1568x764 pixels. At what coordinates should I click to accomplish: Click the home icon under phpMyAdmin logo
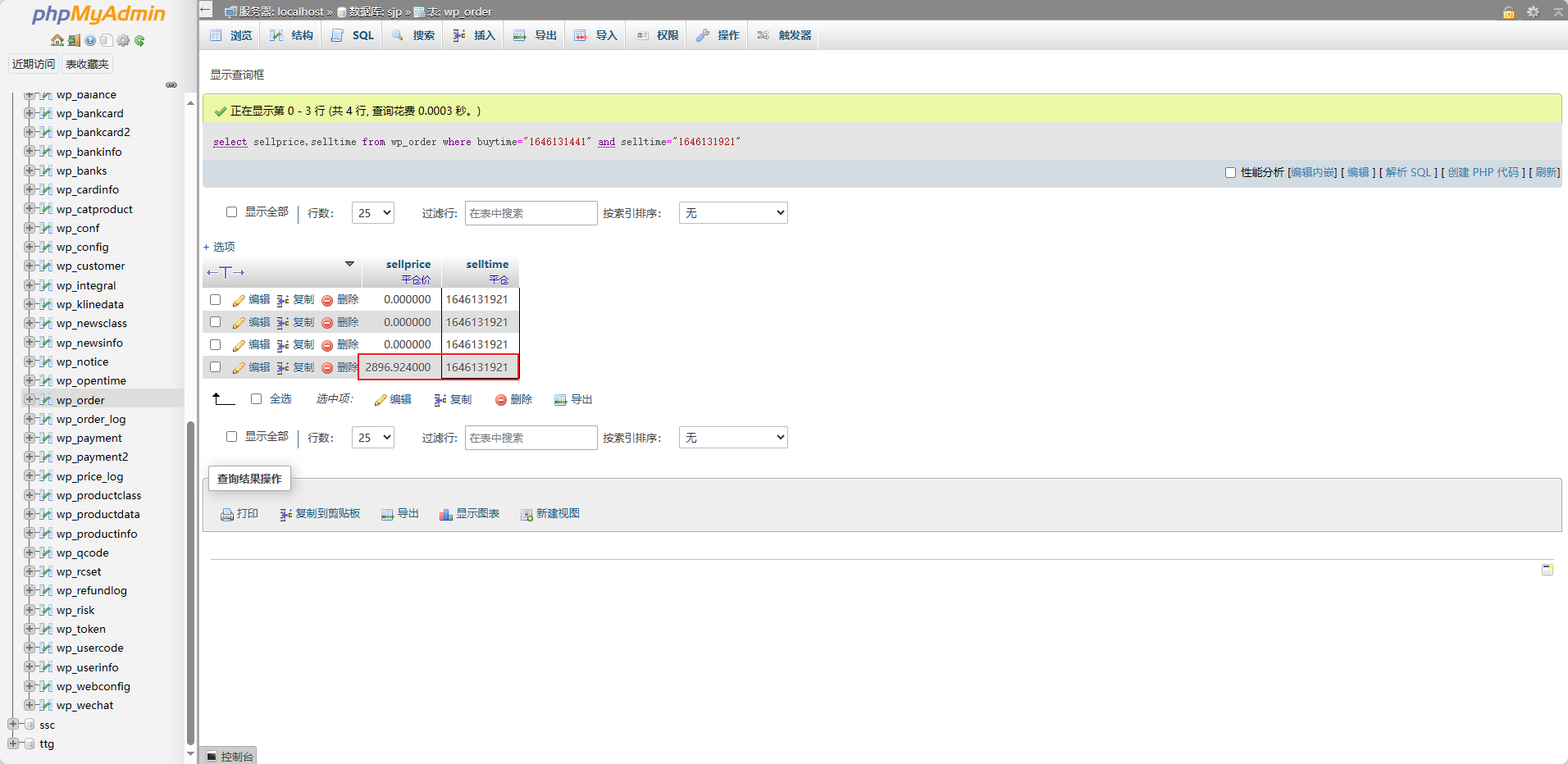(x=57, y=40)
